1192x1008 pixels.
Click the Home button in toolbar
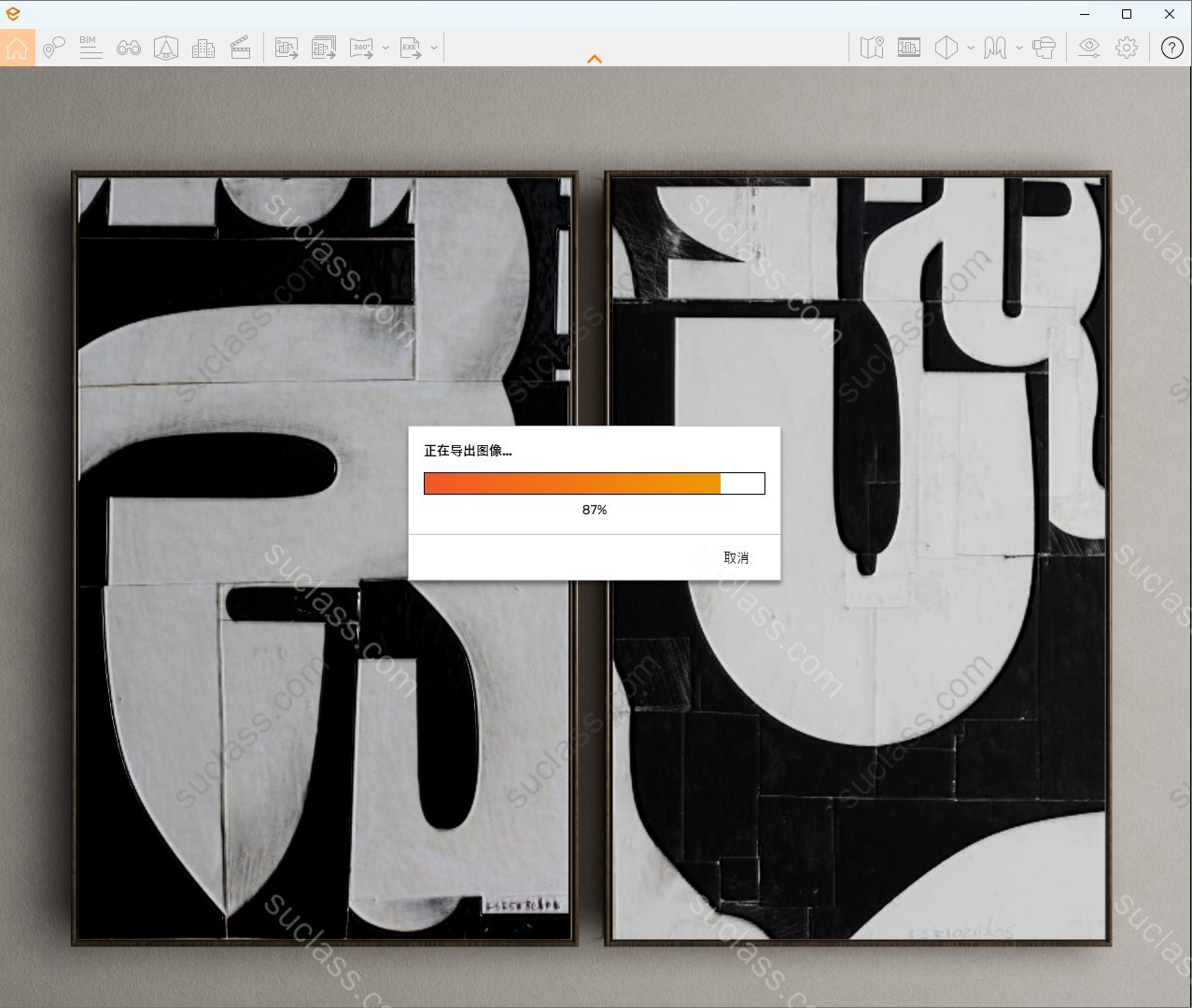coord(18,48)
